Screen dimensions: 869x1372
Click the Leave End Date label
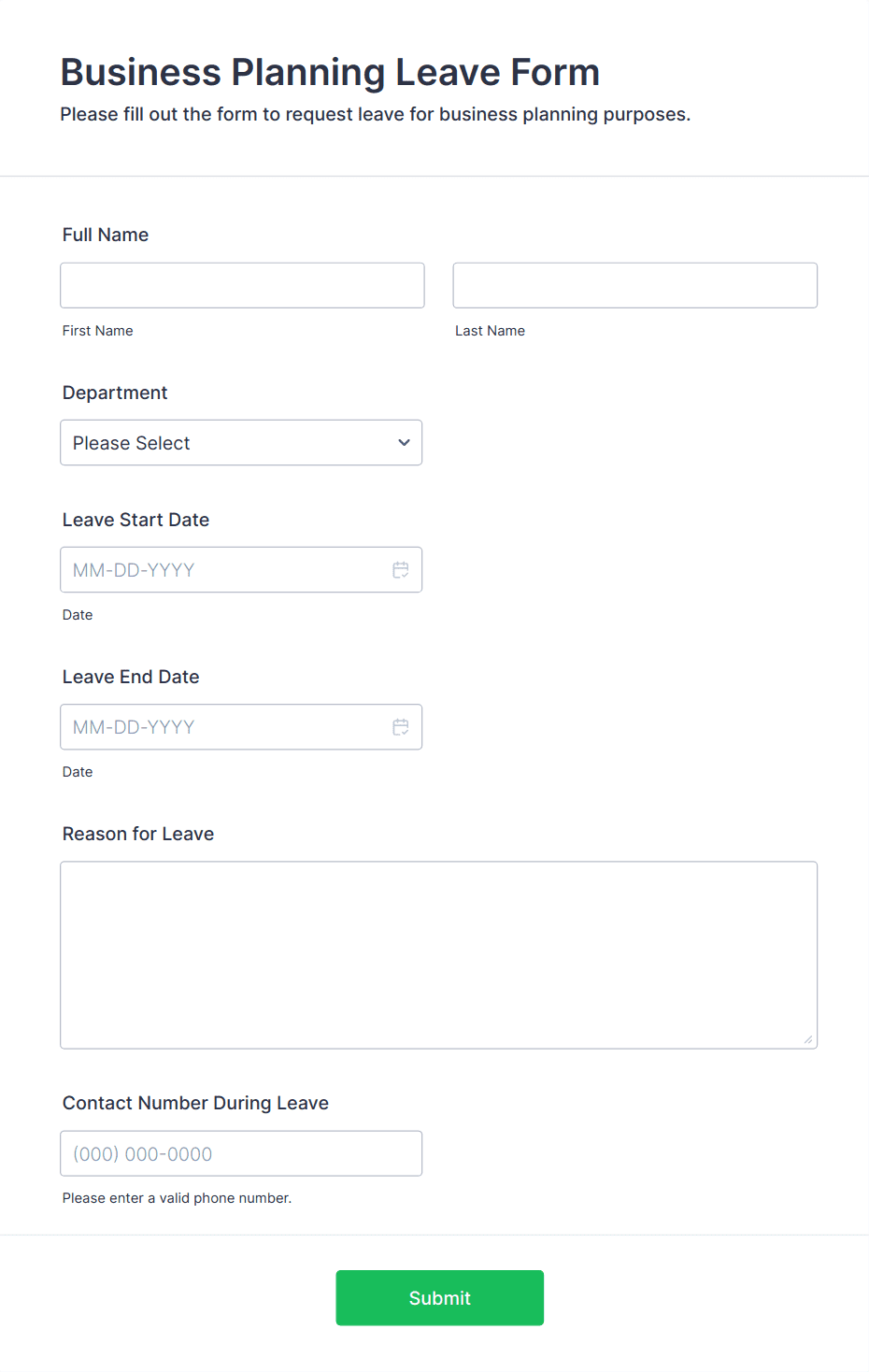pyautogui.click(x=131, y=677)
